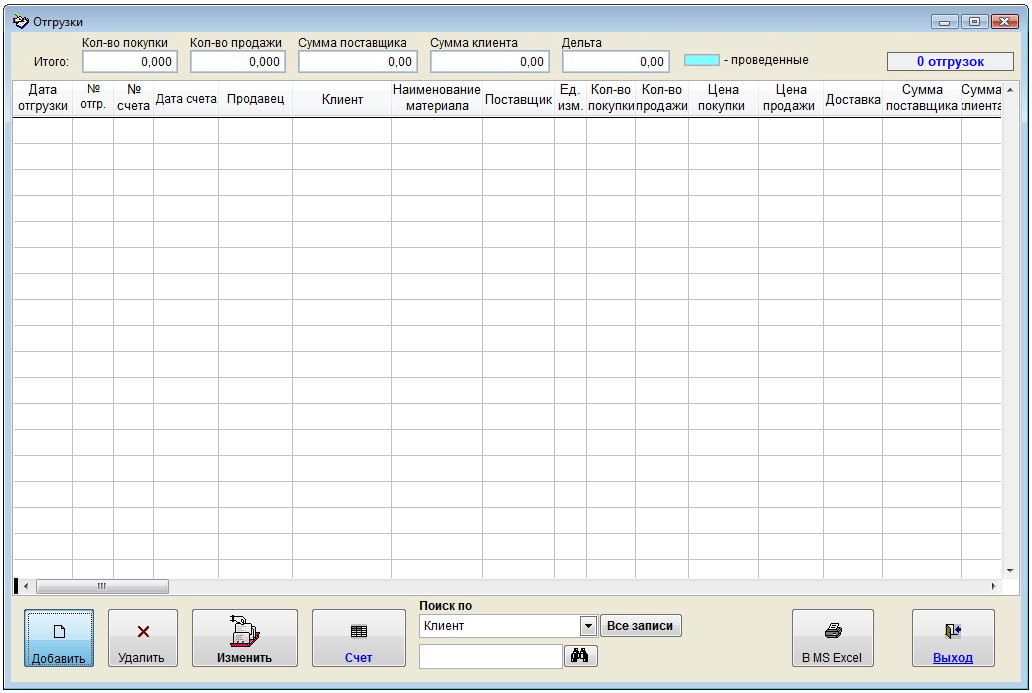
Task: Click the Сумма клиента total field
Action: point(490,62)
